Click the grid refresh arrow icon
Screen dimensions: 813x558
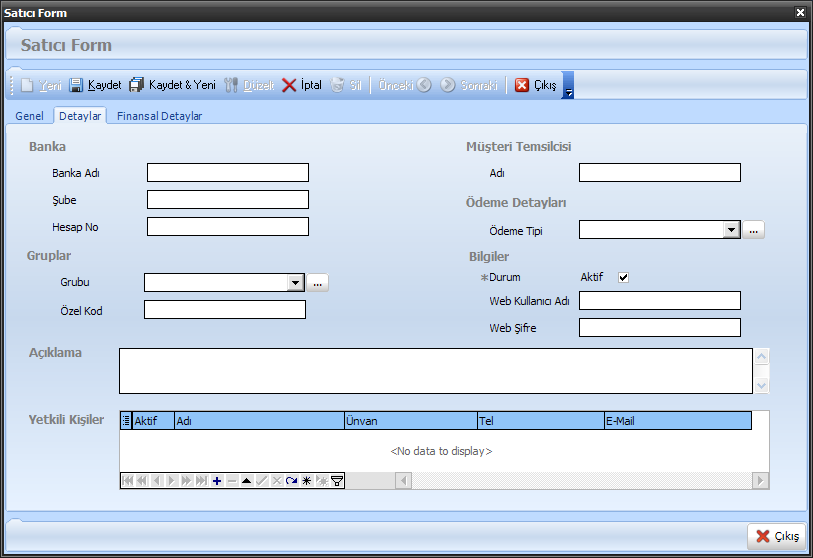click(292, 481)
